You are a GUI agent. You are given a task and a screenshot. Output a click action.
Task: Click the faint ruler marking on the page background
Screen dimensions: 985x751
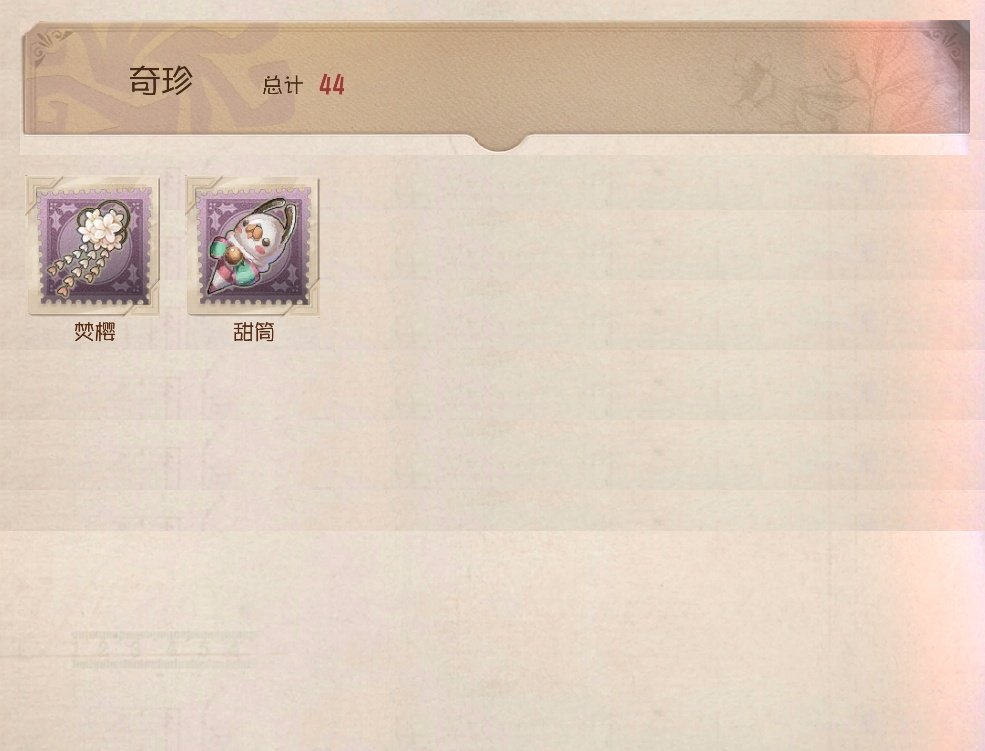(163, 649)
